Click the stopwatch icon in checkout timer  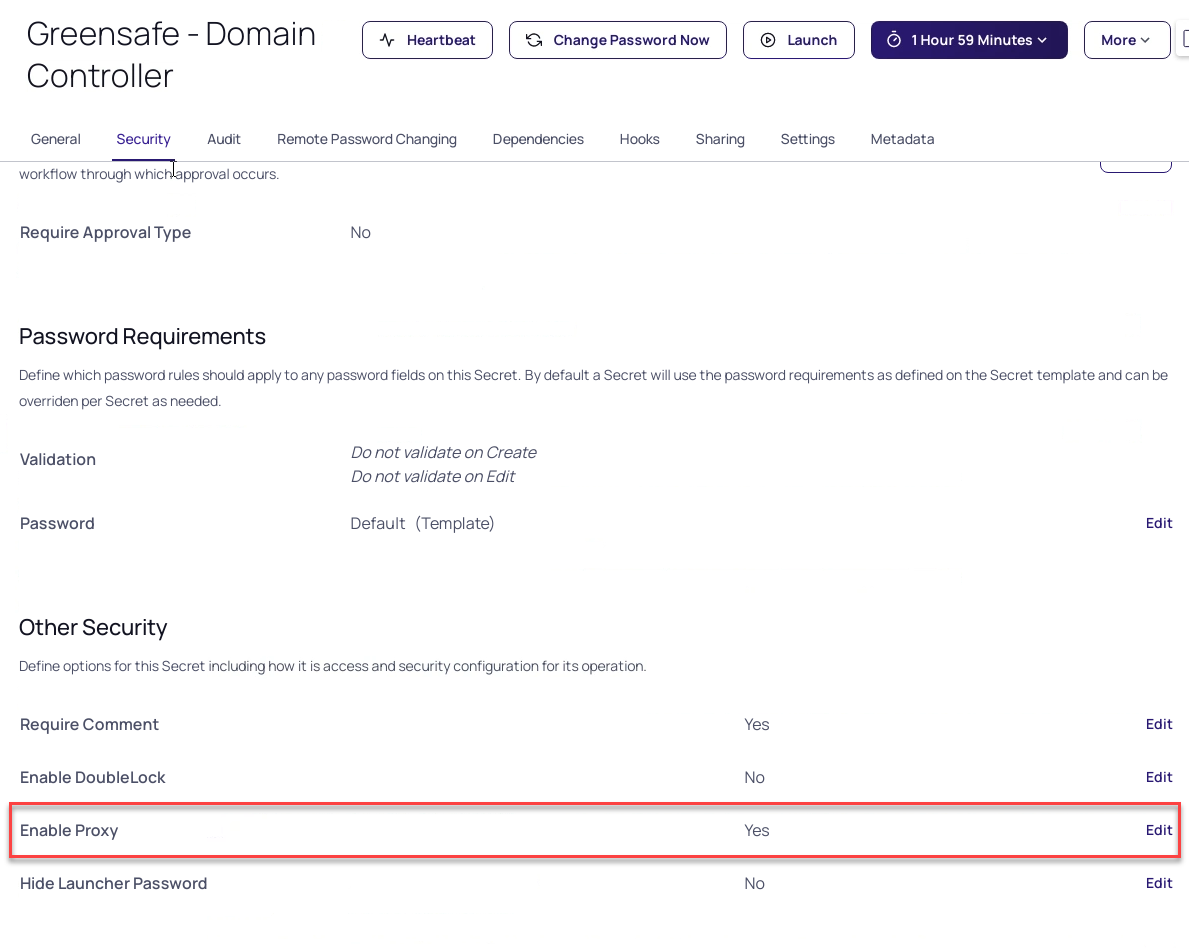(894, 40)
